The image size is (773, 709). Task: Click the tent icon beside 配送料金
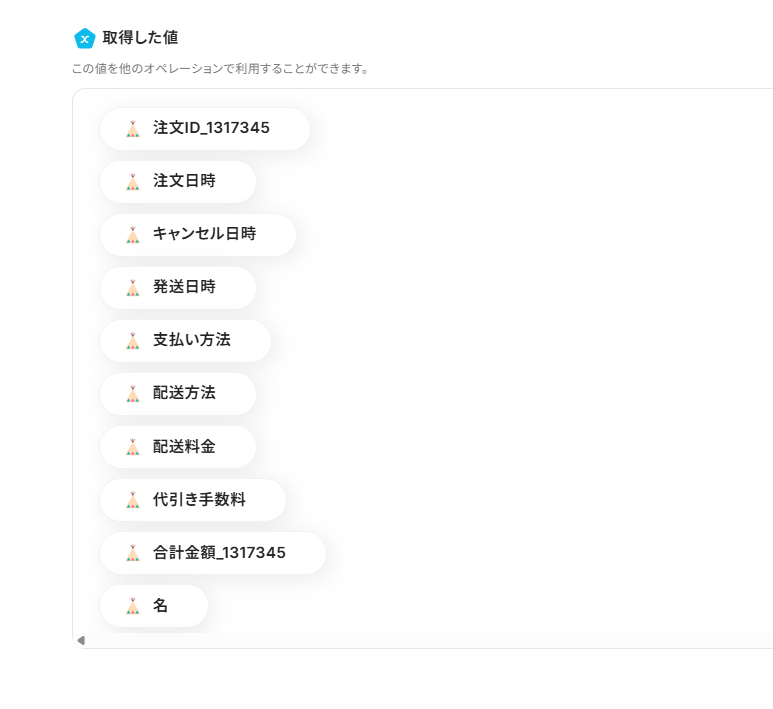pos(132,447)
